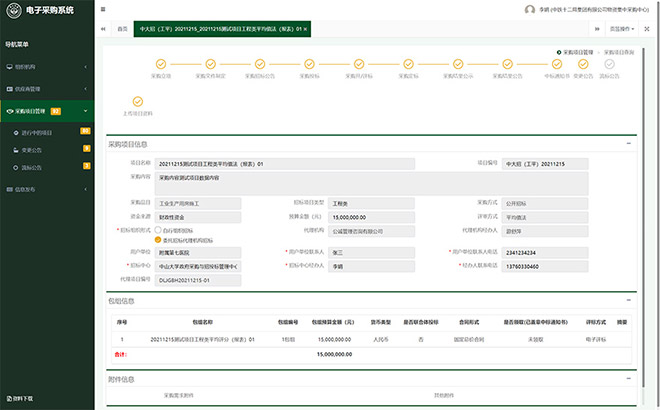Click the fullscreen icon beside 页签操作
Image resolution: width=660 pixels, height=410 pixels.
pyautogui.click(x=647, y=29)
